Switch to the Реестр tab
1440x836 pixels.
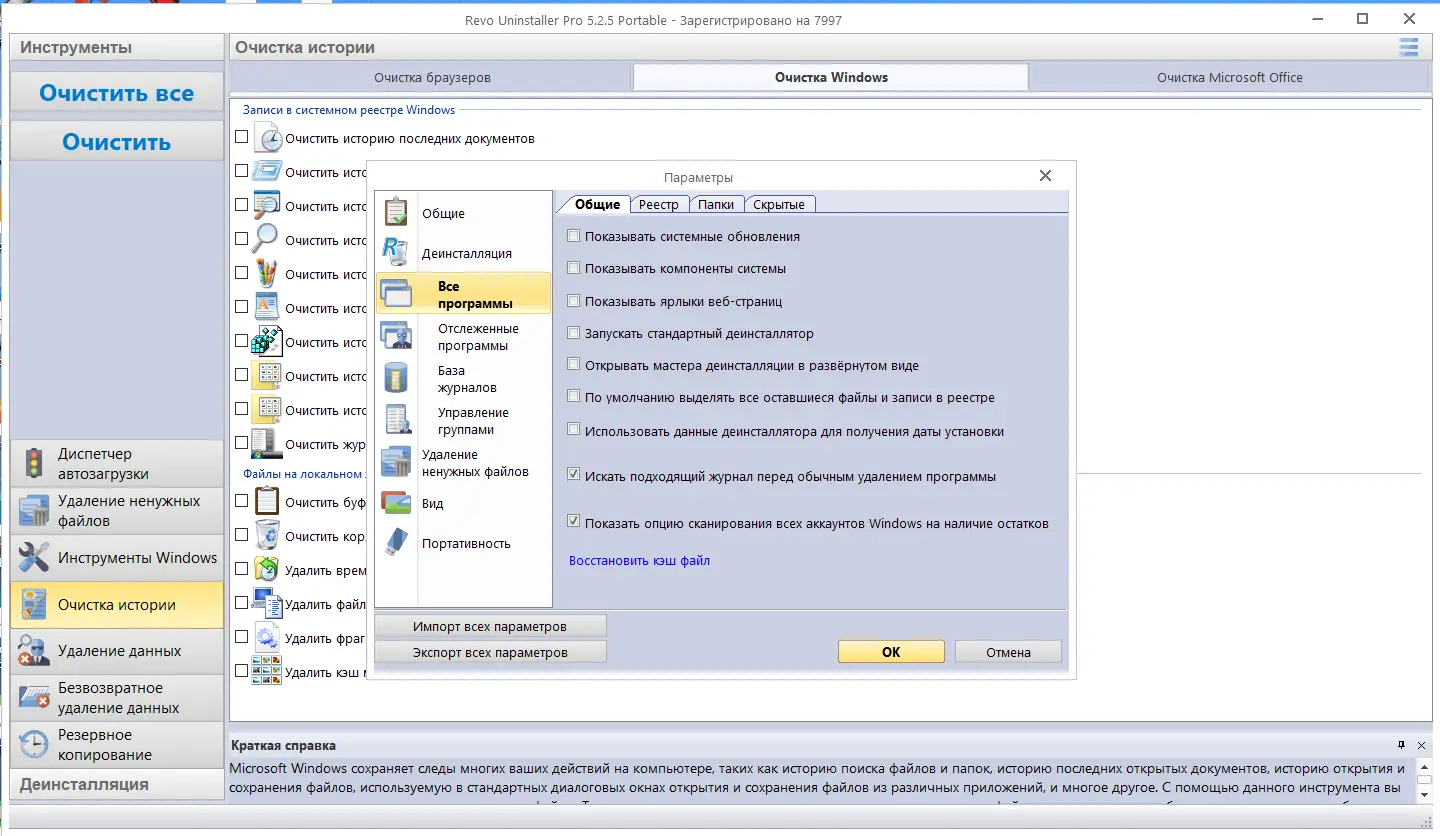point(659,204)
